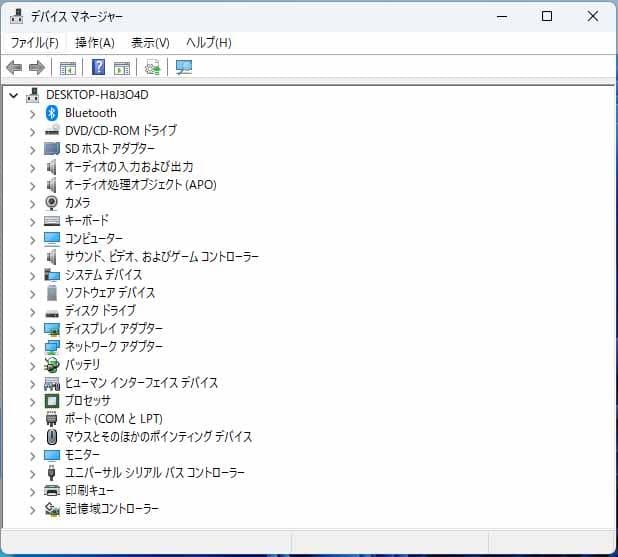This screenshot has width=618, height=557.
Task: Select ユニバーサル シリアル バス コントローラー label
Action: point(155,473)
